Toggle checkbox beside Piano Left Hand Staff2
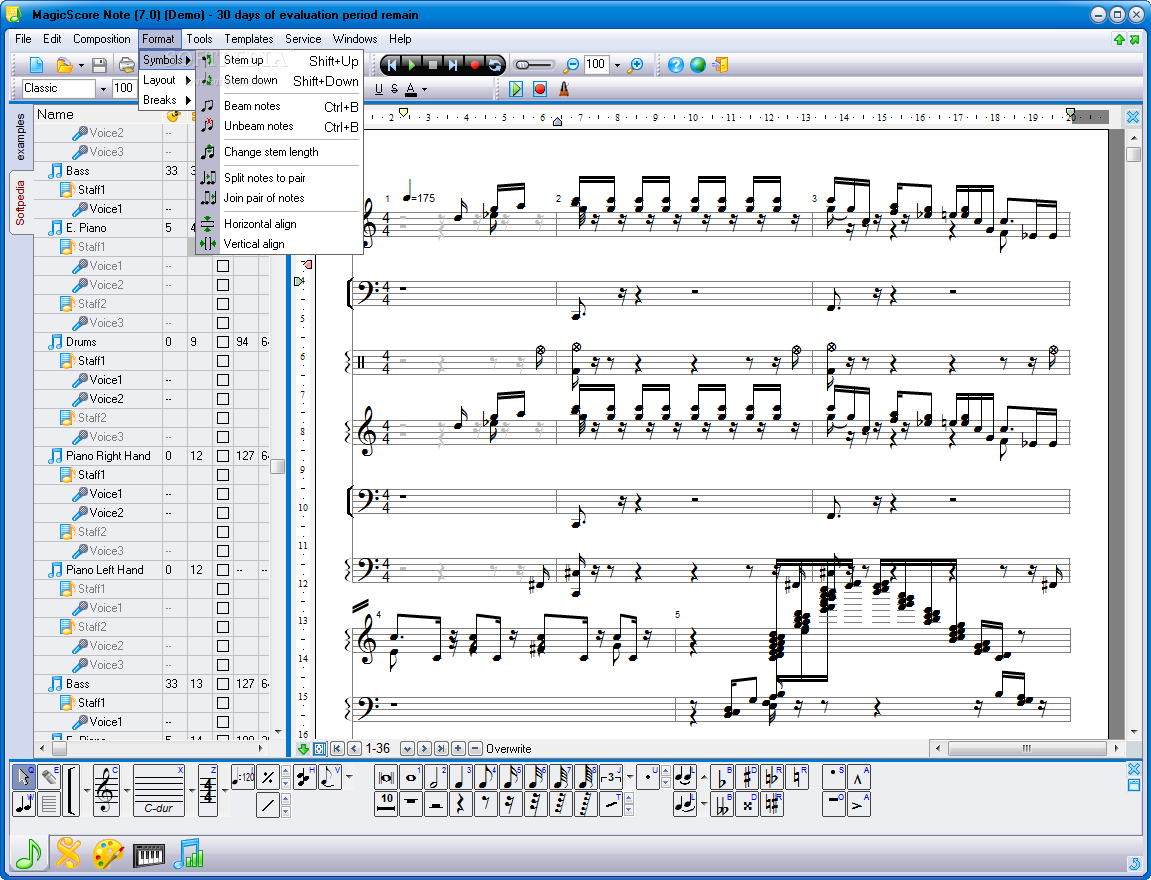Image resolution: width=1151 pixels, height=880 pixels. [x=223, y=627]
